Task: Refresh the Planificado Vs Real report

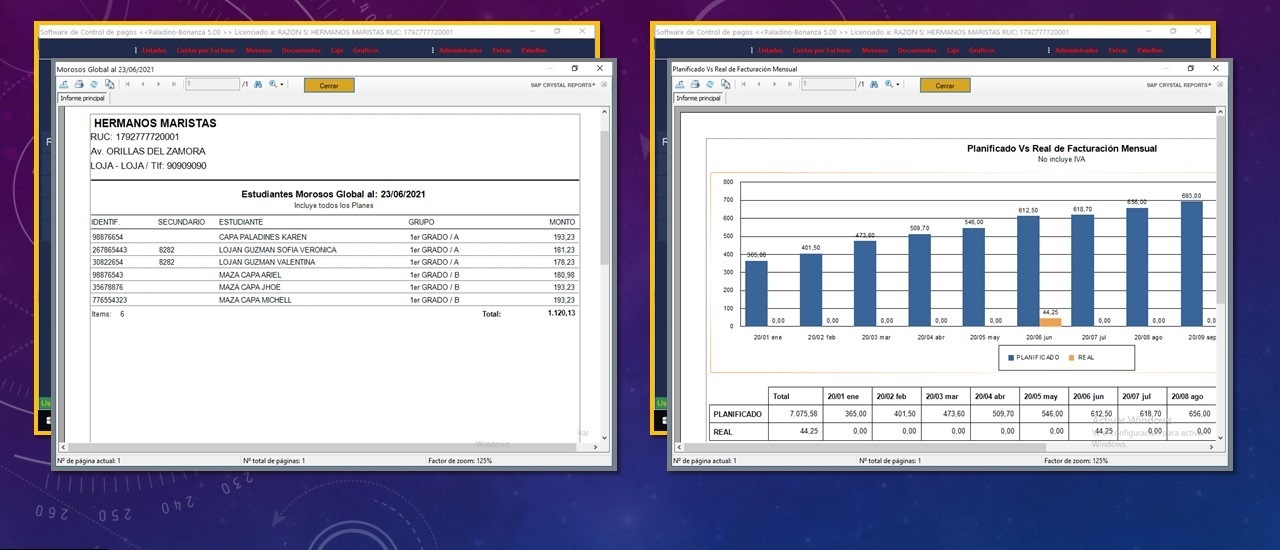Action: [x=710, y=85]
